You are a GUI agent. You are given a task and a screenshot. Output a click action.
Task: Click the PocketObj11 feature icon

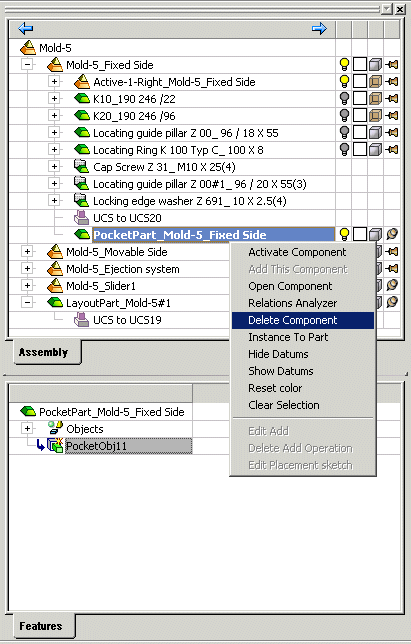[55, 446]
